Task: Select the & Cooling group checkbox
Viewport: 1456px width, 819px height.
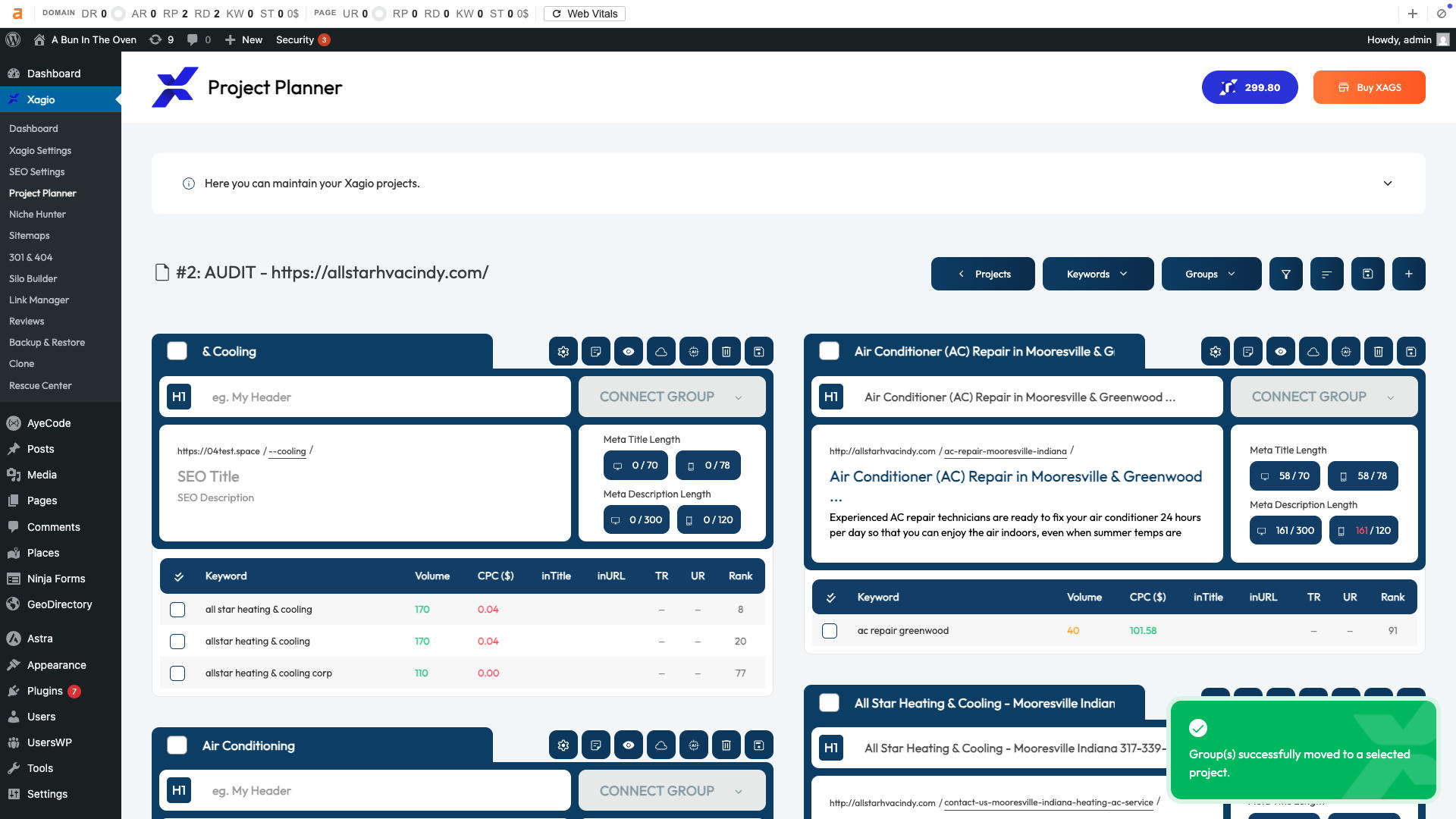Action: pos(177,351)
